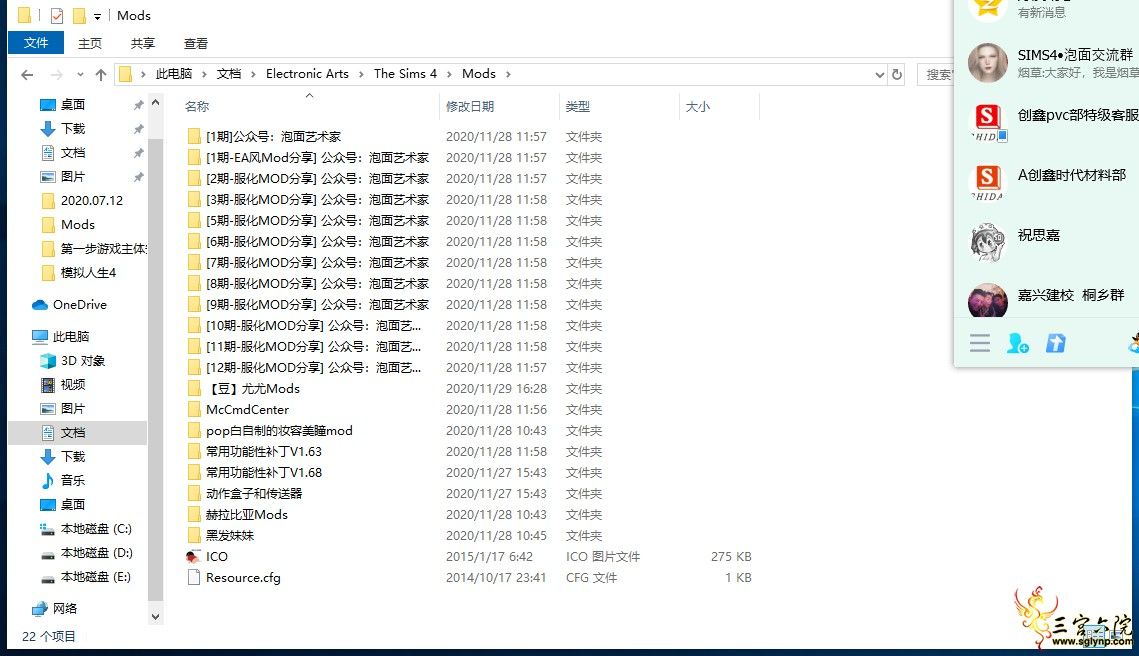
Task: Select the ICO image file
Action: click(216, 556)
